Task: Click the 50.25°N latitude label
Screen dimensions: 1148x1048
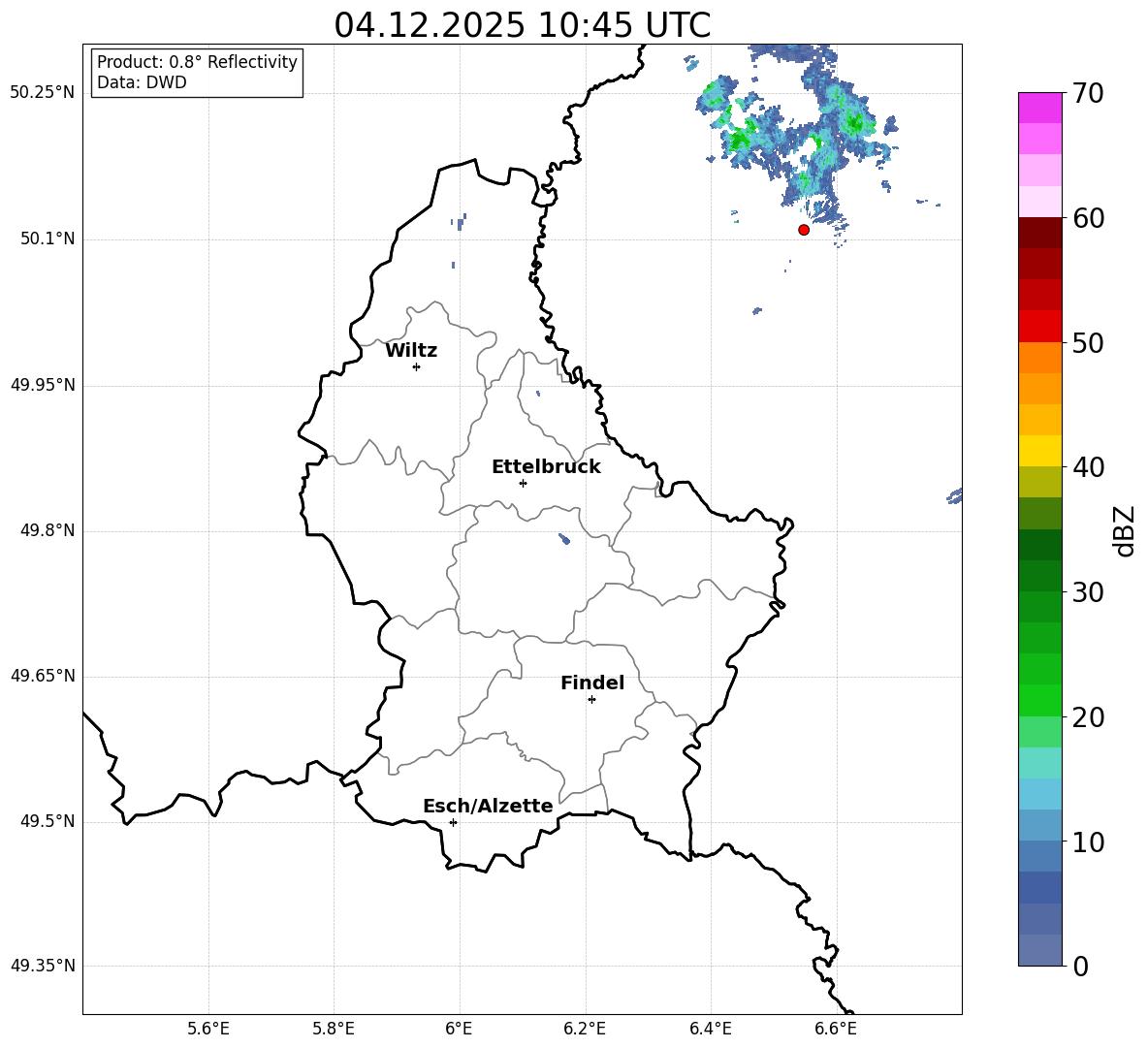Action: click(43, 93)
